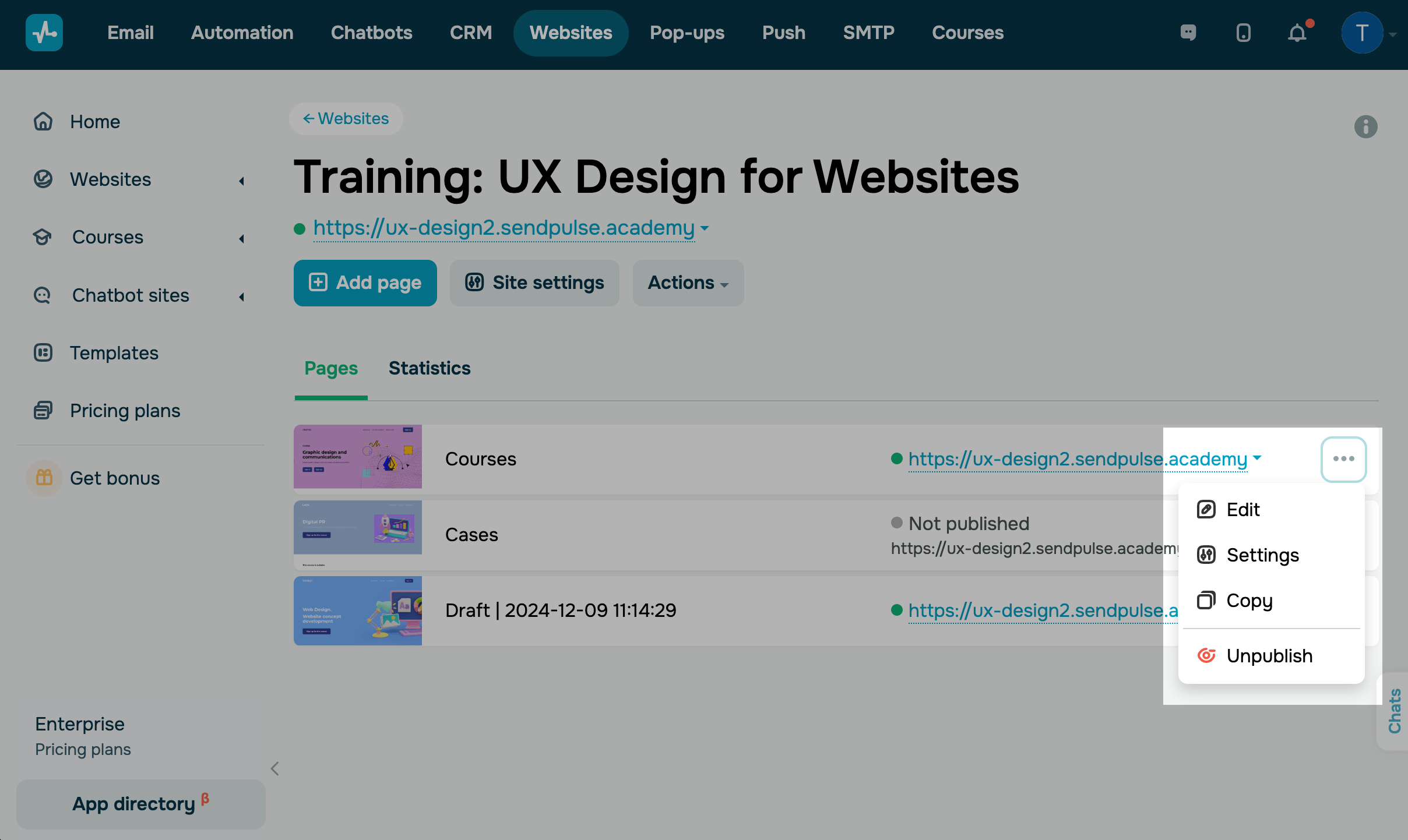This screenshot has height=840, width=1408.
Task: Expand the Chatbot sites sidebar arrow
Action: (x=241, y=297)
